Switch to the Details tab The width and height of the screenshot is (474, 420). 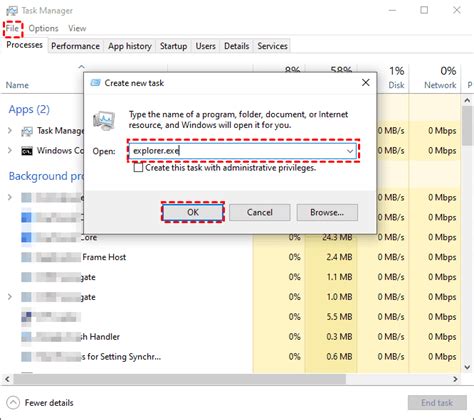pos(236,46)
